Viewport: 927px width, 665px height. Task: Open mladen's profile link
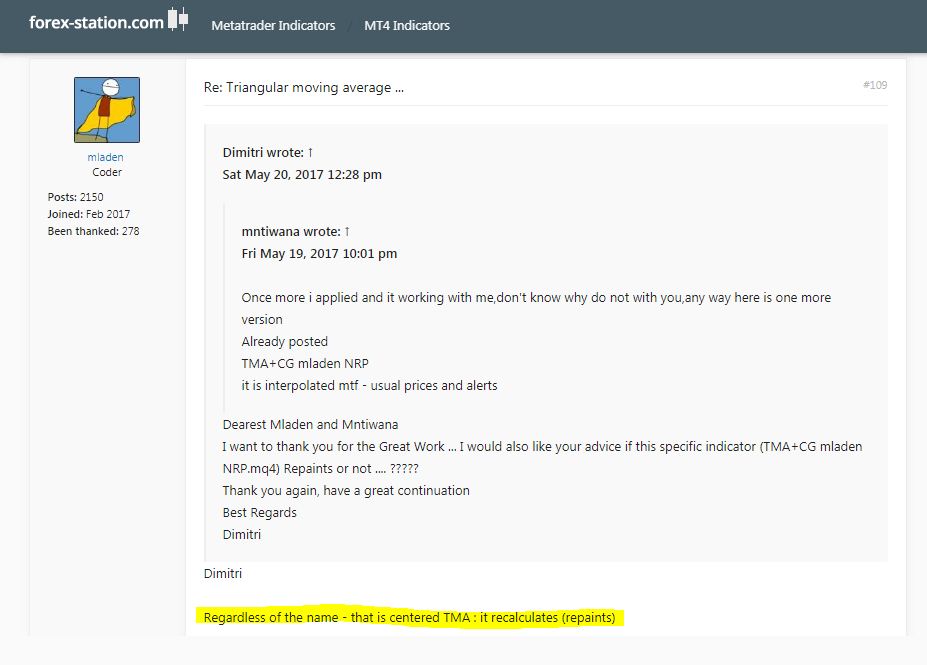pyautogui.click(x=105, y=157)
